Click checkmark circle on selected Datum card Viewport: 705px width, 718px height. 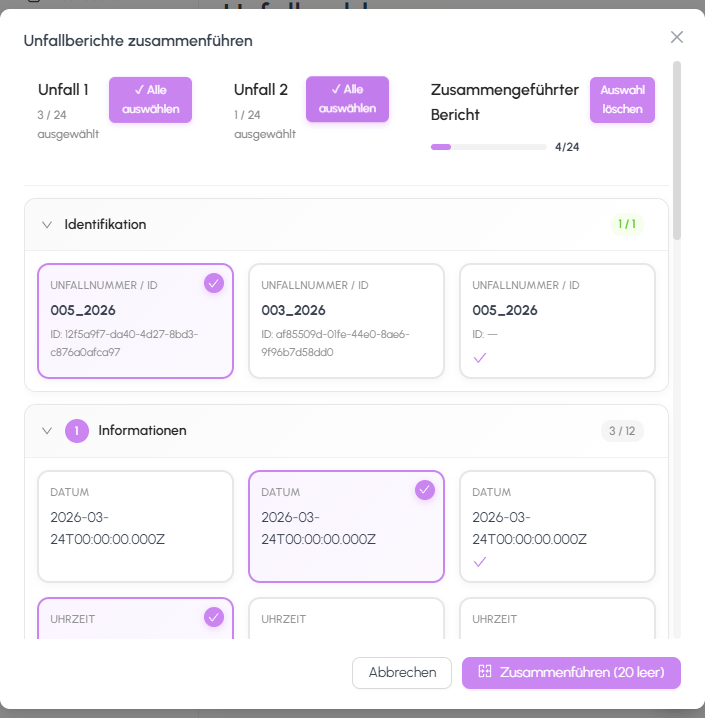424,489
